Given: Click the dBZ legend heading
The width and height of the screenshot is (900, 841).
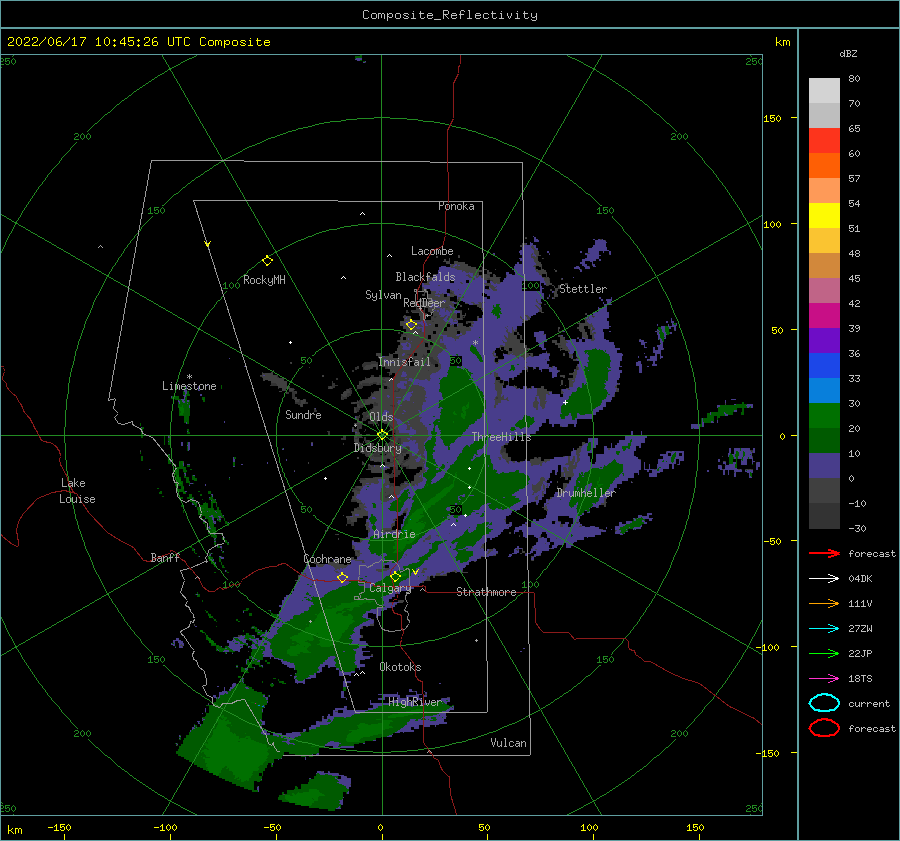Looking at the screenshot, I should tap(848, 53).
